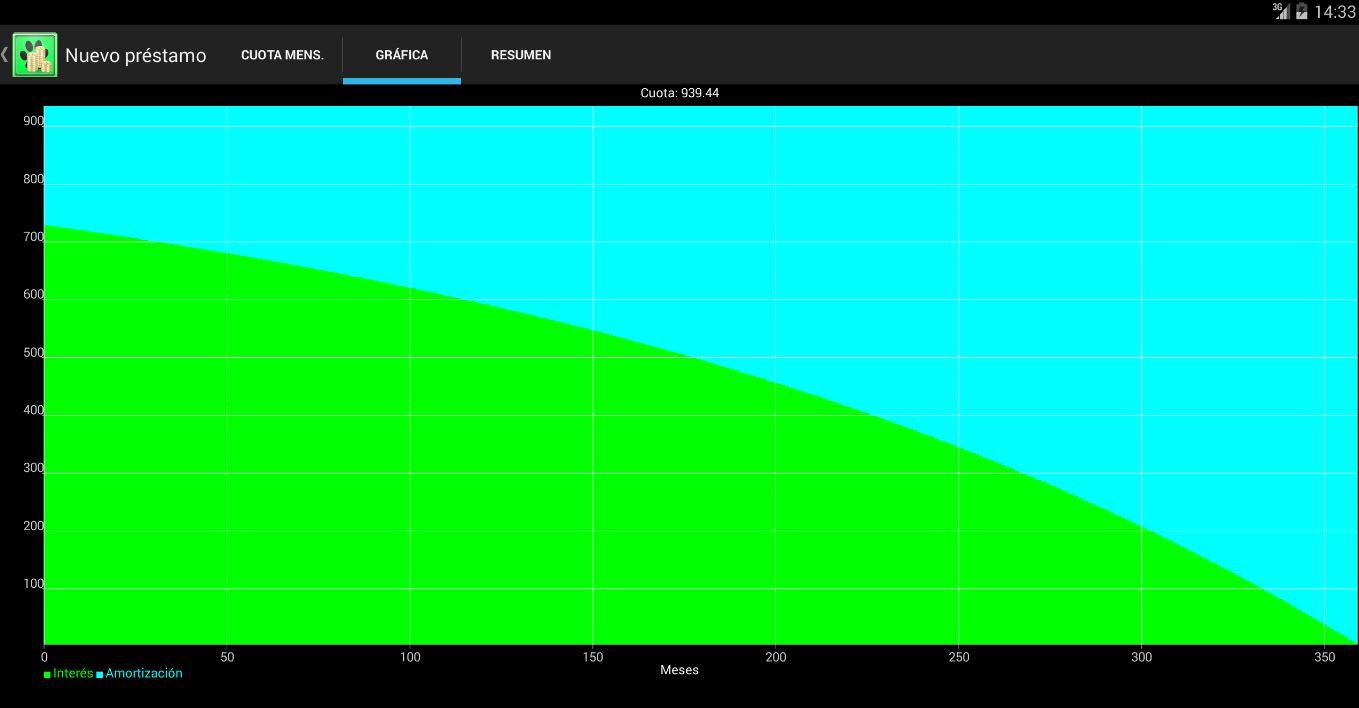Tap the Nuevo préstamo title
1359x708 pixels.
pos(135,56)
